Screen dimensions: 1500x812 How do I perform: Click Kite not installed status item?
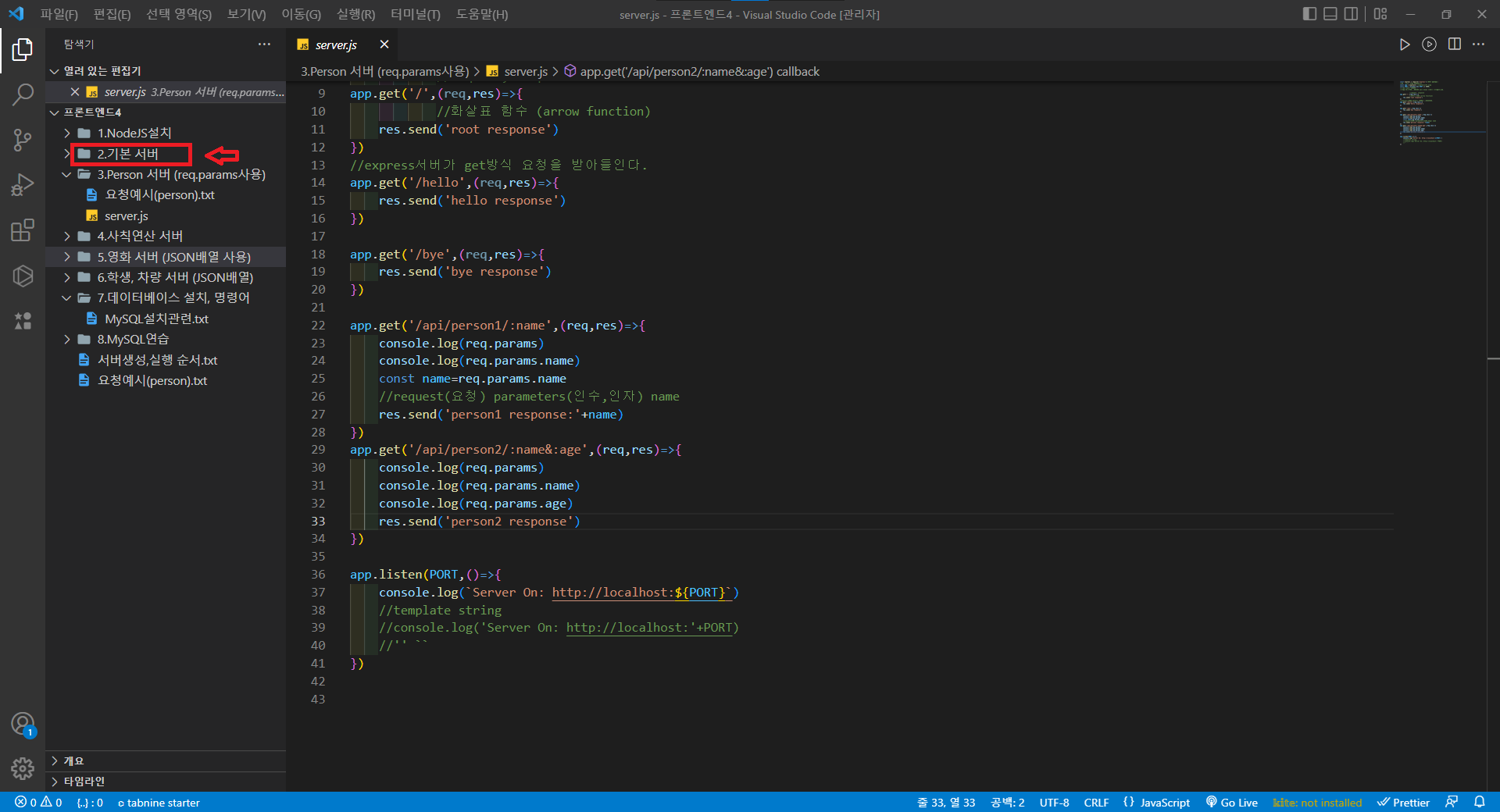(1317, 803)
